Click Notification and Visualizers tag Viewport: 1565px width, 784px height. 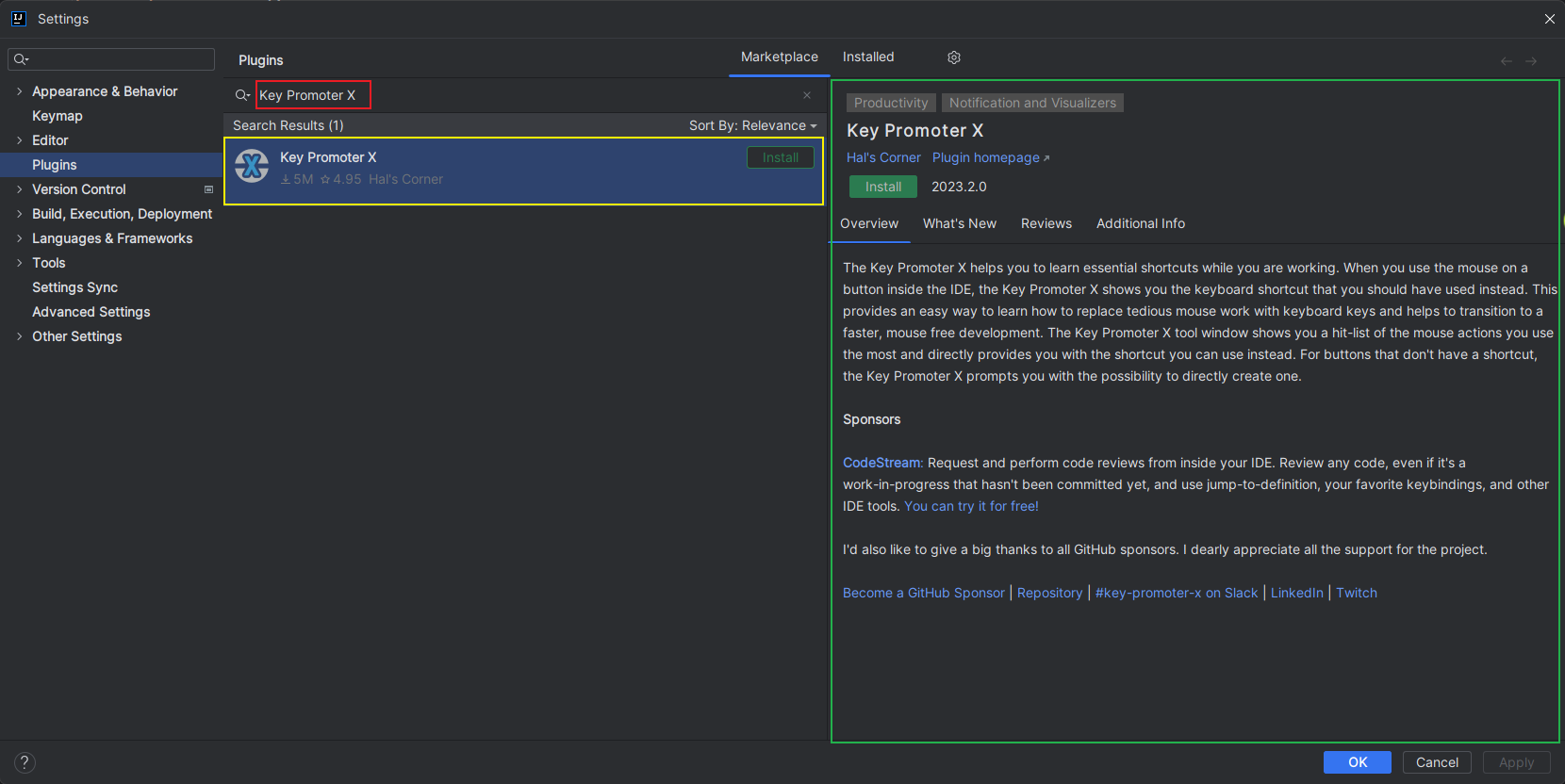coord(1032,103)
